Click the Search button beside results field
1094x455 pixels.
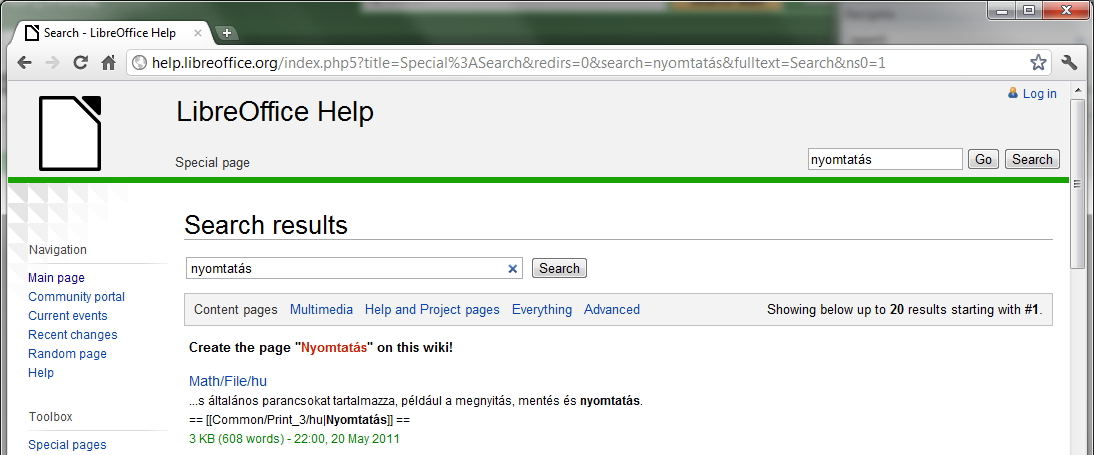click(559, 268)
